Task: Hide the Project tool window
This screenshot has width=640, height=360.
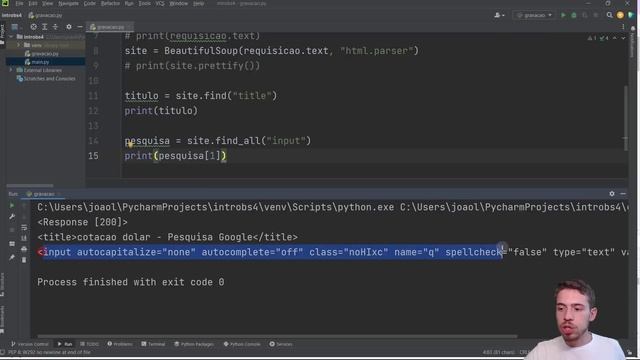Action: coord(80,27)
